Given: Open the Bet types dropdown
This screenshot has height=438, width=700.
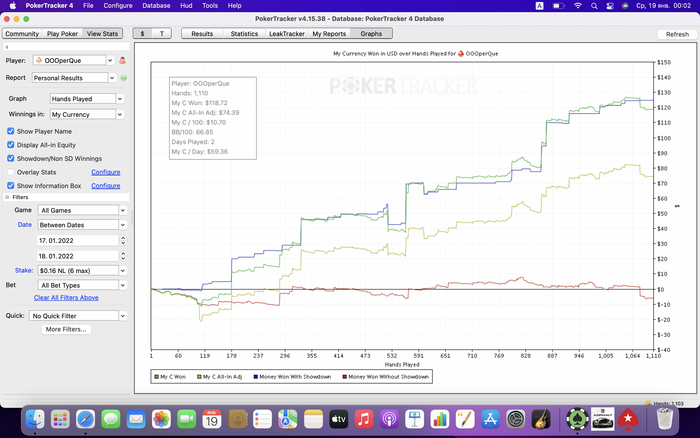Looking at the screenshot, I should tap(123, 285).
